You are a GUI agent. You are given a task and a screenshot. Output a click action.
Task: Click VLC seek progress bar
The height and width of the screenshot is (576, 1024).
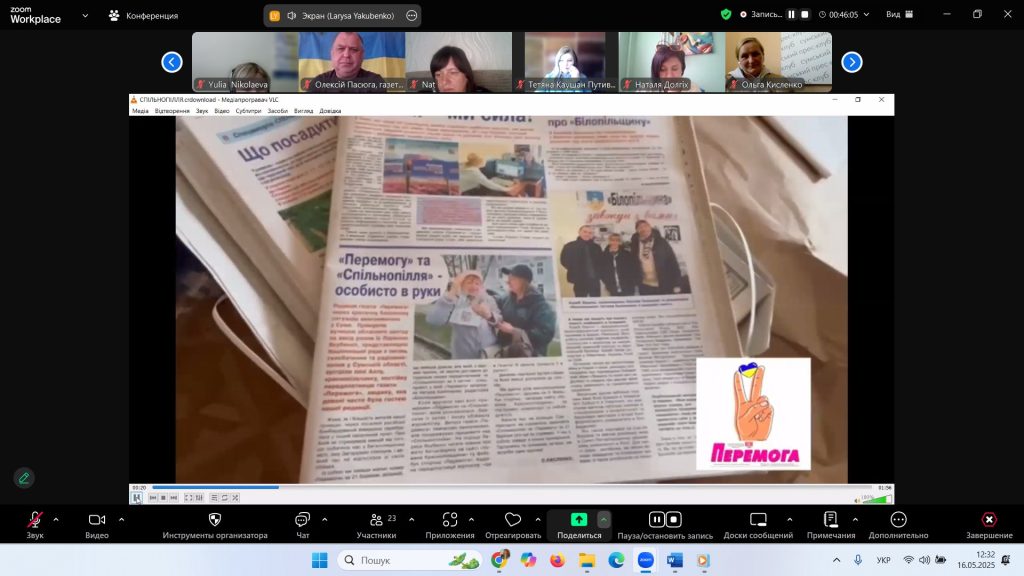coord(512,487)
